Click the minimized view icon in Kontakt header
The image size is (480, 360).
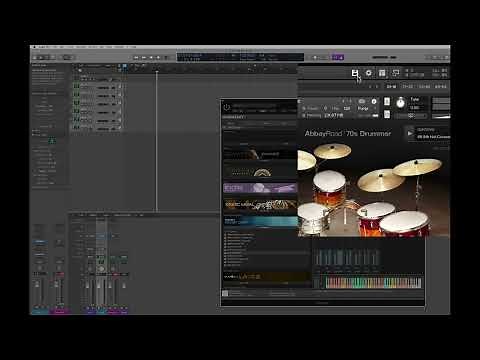pos(396,73)
